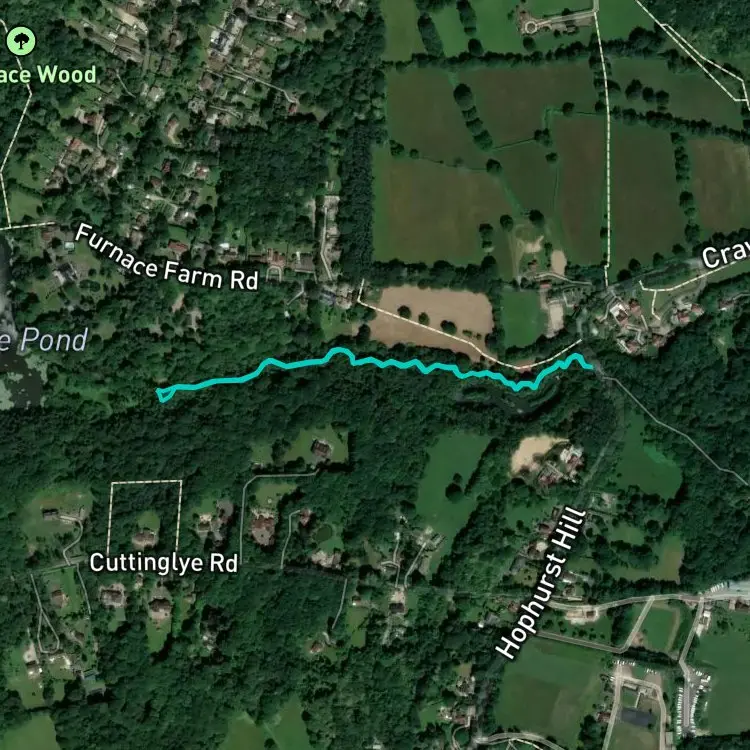Viewport: 750px width, 750px height.
Task: Click the green tree park icon
Action: pyautogui.click(x=21, y=41)
